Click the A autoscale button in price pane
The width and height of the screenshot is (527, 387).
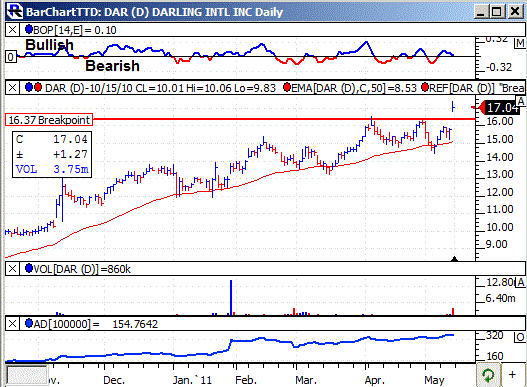[521, 101]
